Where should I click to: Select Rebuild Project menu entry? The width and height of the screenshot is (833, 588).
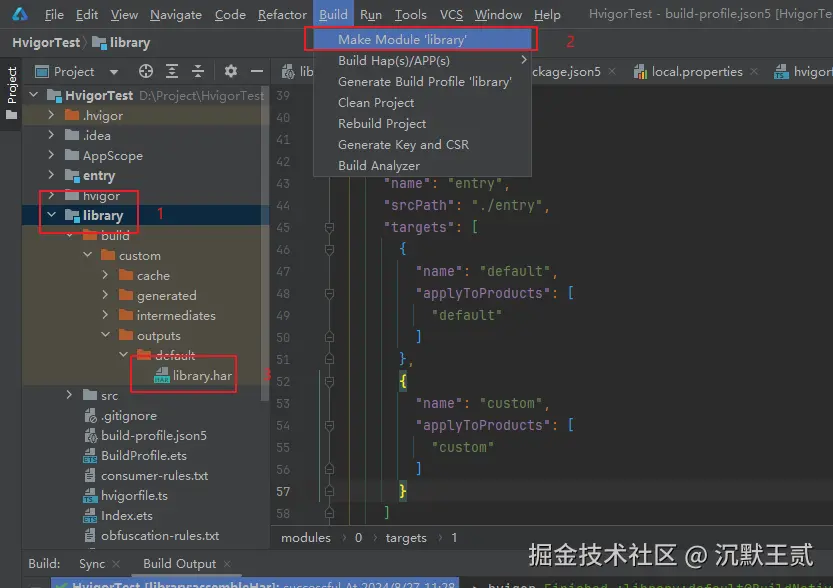(422, 124)
